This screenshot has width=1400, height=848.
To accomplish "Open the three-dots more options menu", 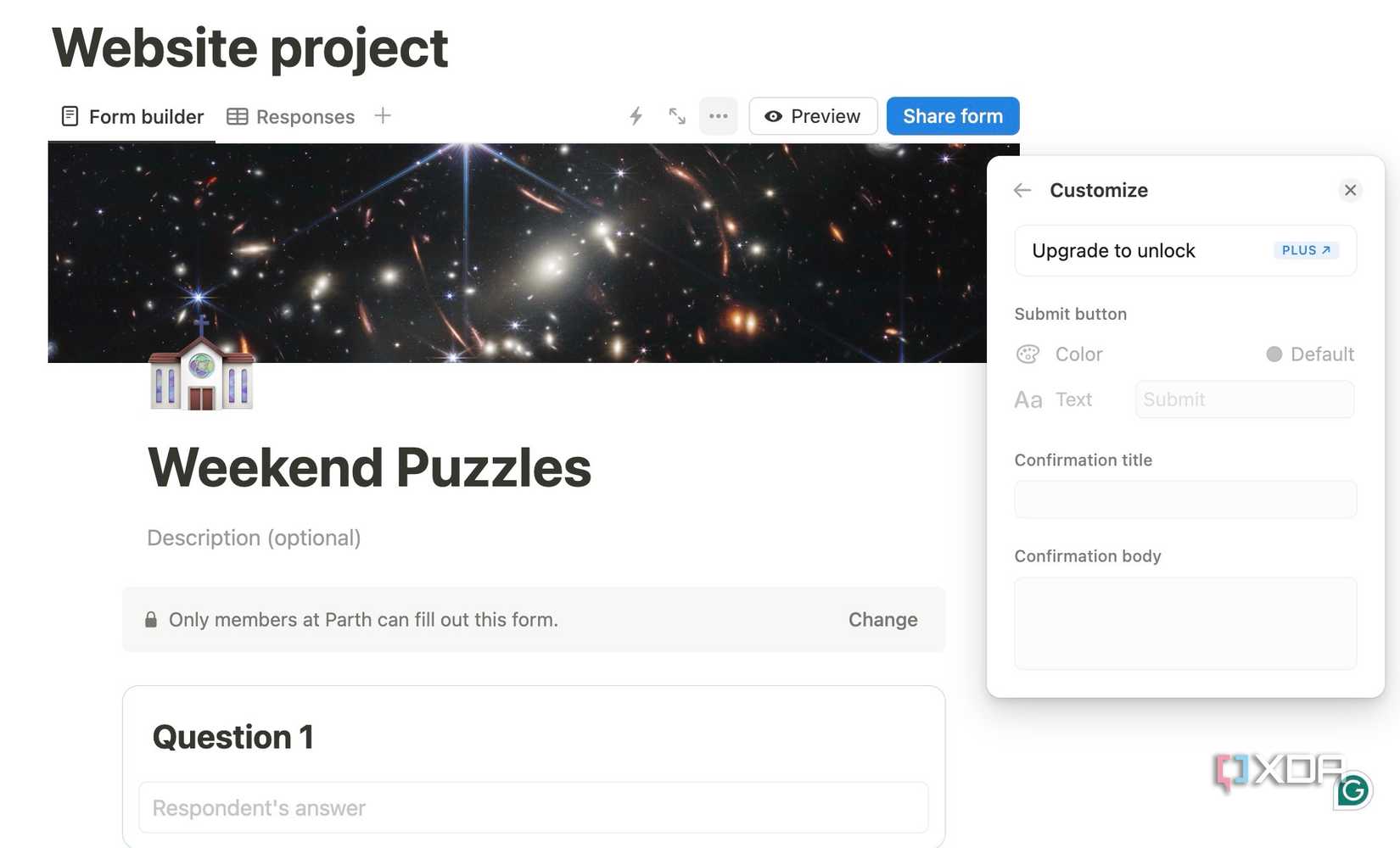I will pyautogui.click(x=718, y=116).
